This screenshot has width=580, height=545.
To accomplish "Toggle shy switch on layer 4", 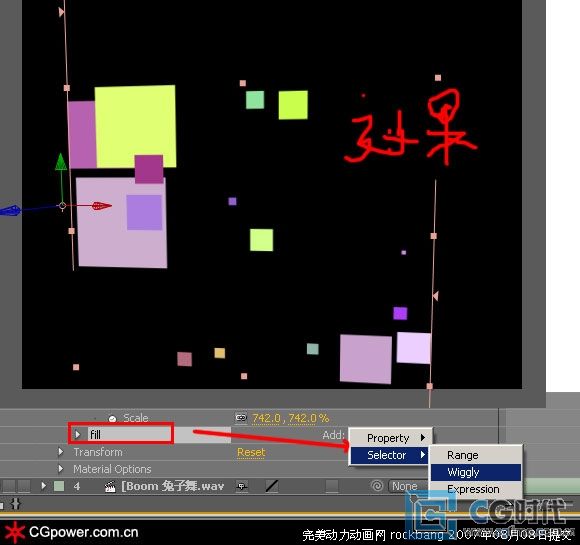I will (x=242, y=486).
